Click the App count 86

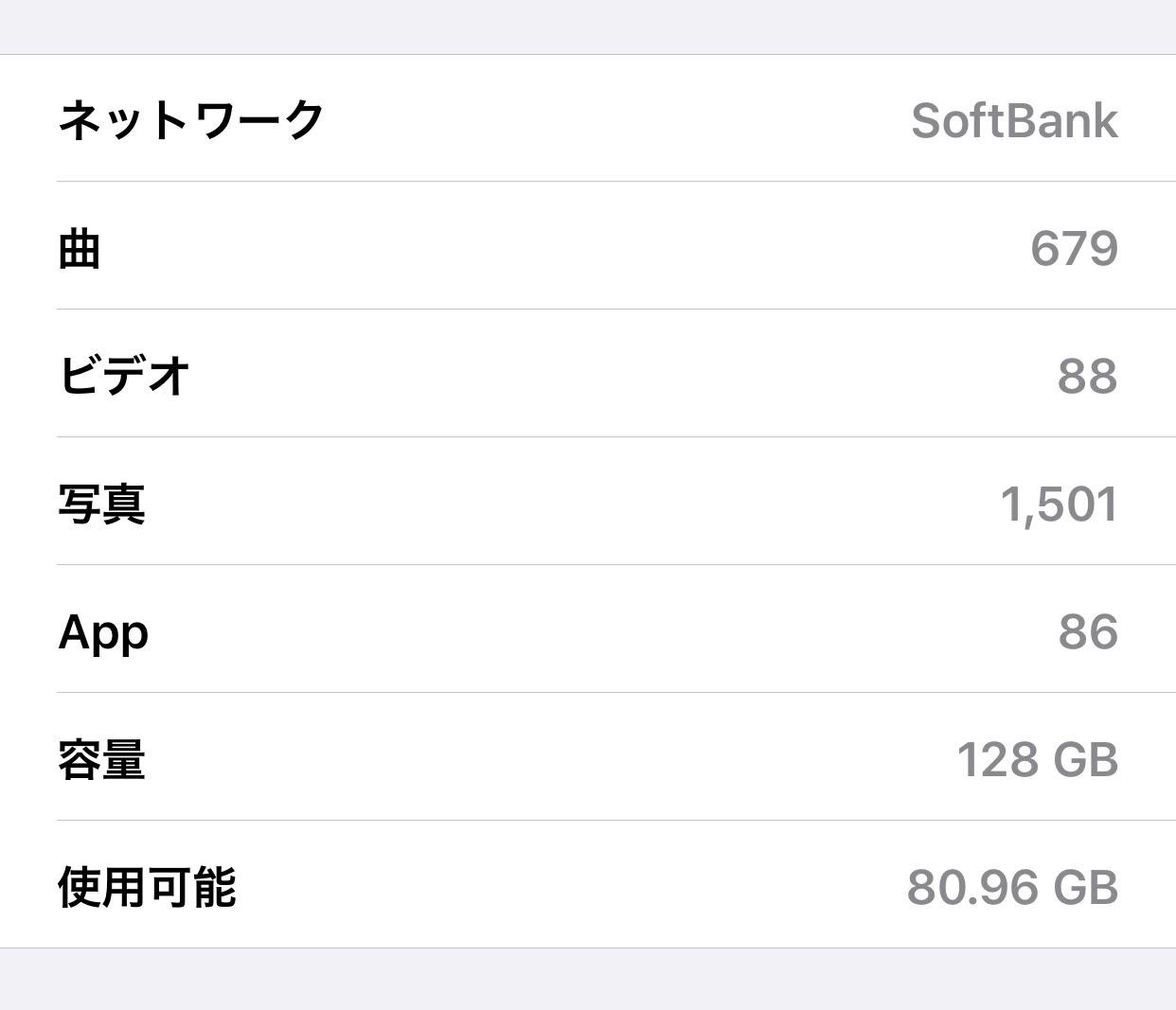(x=1088, y=631)
